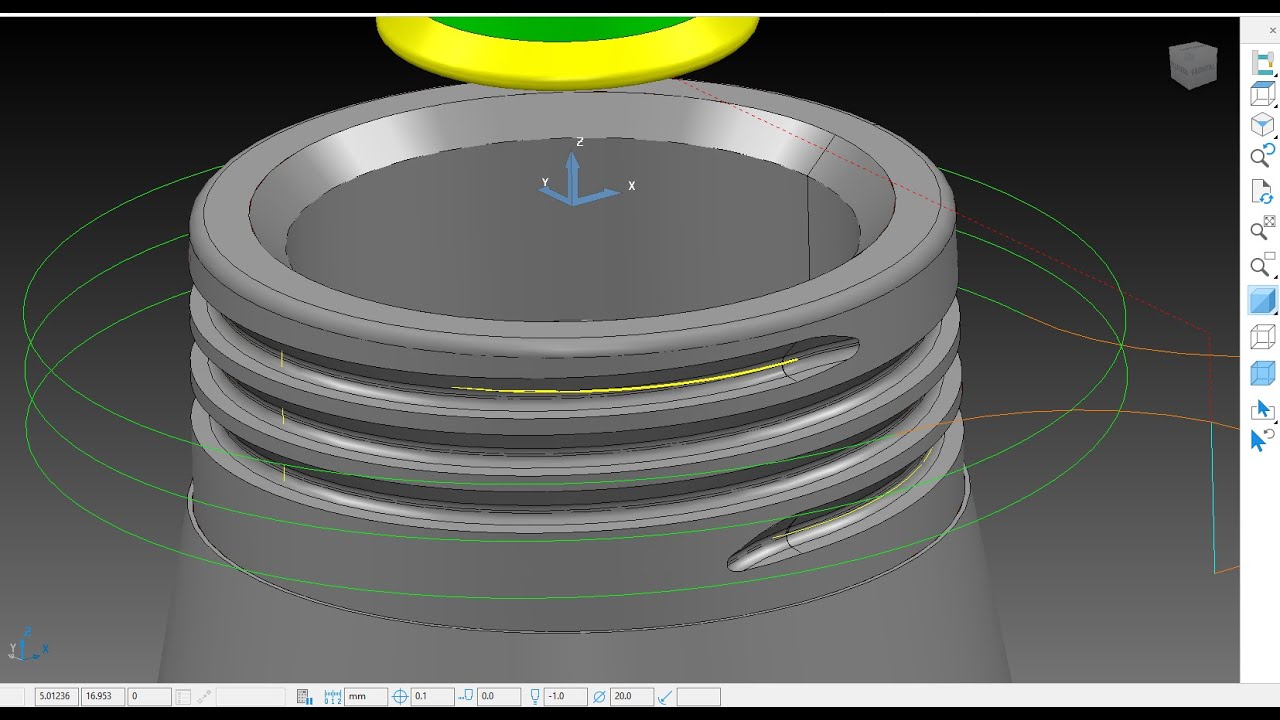Viewport: 1280px width, 720px height.
Task: Toggle the plain shaded view cube
Action: click(1263, 301)
